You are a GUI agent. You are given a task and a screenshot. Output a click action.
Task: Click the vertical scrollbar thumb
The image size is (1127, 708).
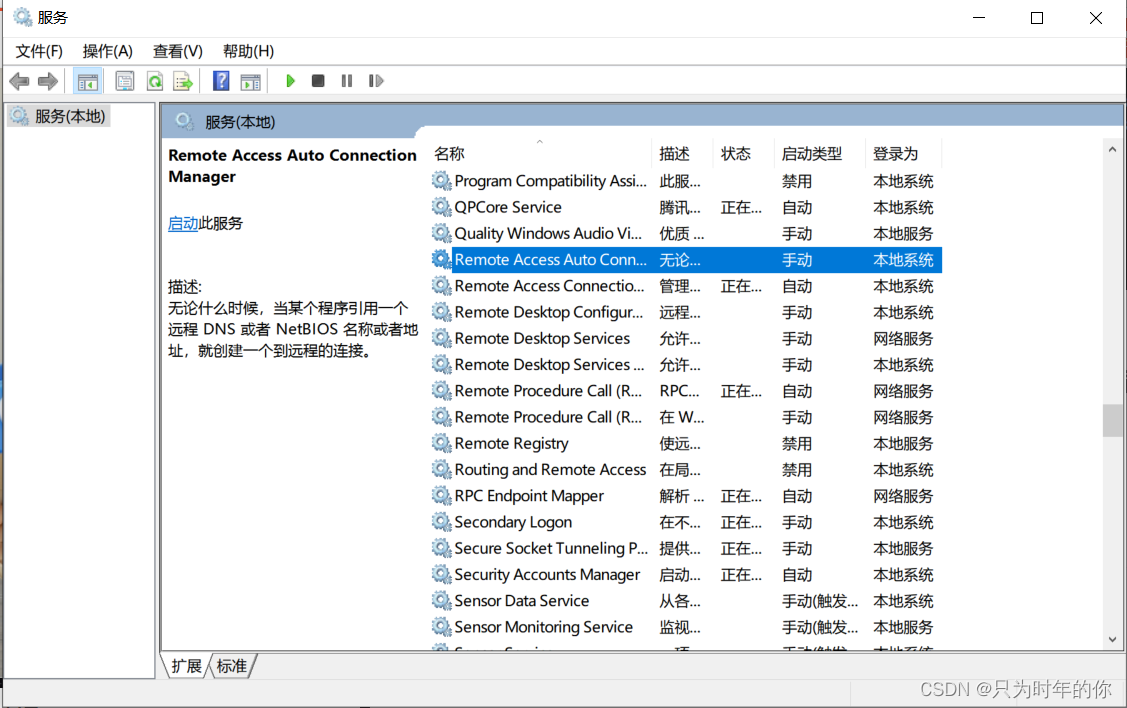click(x=1112, y=420)
